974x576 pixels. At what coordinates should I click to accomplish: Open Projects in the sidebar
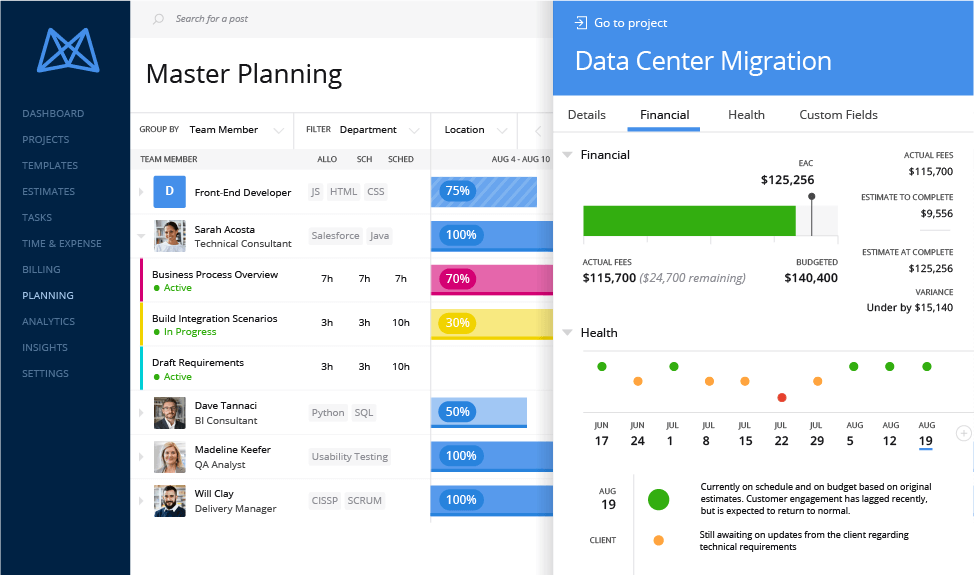45,140
